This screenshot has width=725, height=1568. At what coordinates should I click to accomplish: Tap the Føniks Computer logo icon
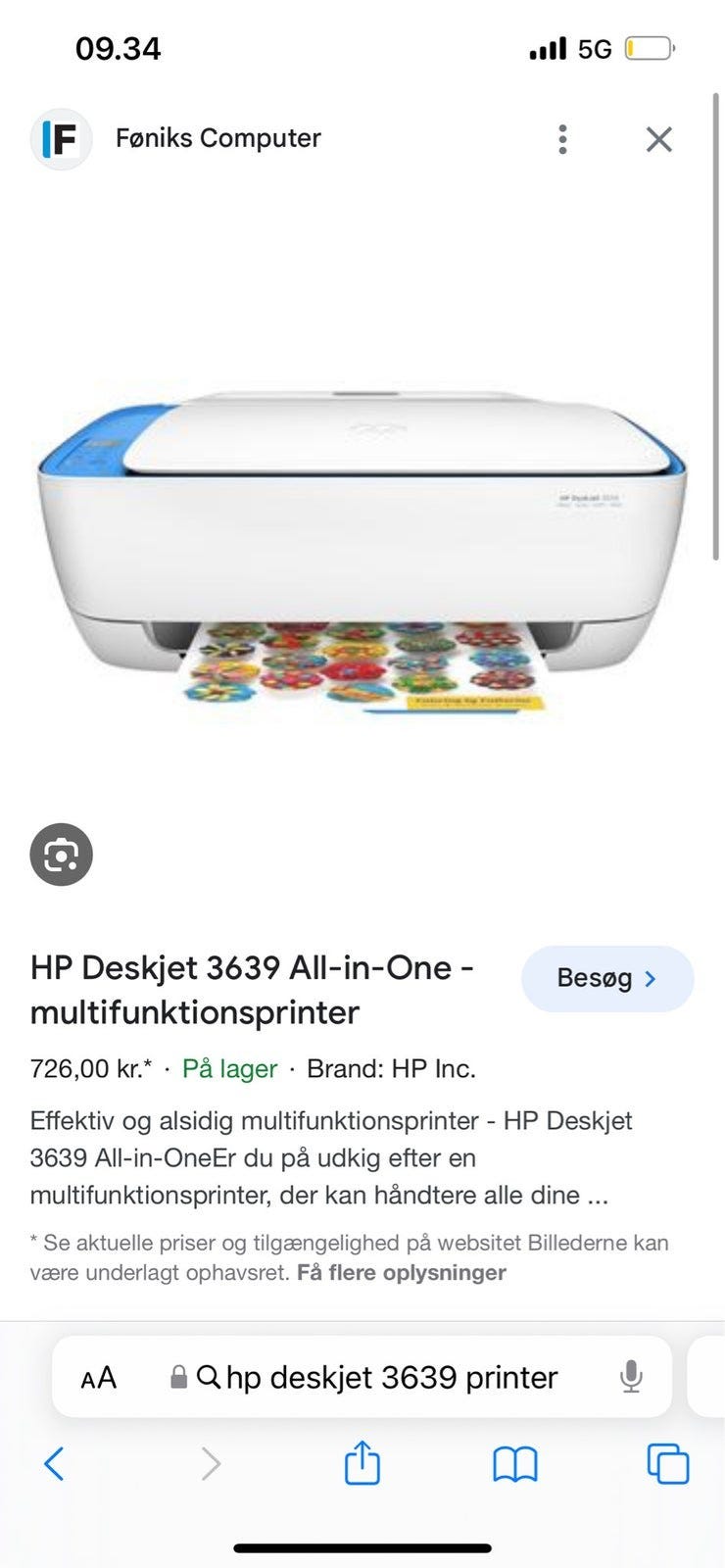point(61,139)
